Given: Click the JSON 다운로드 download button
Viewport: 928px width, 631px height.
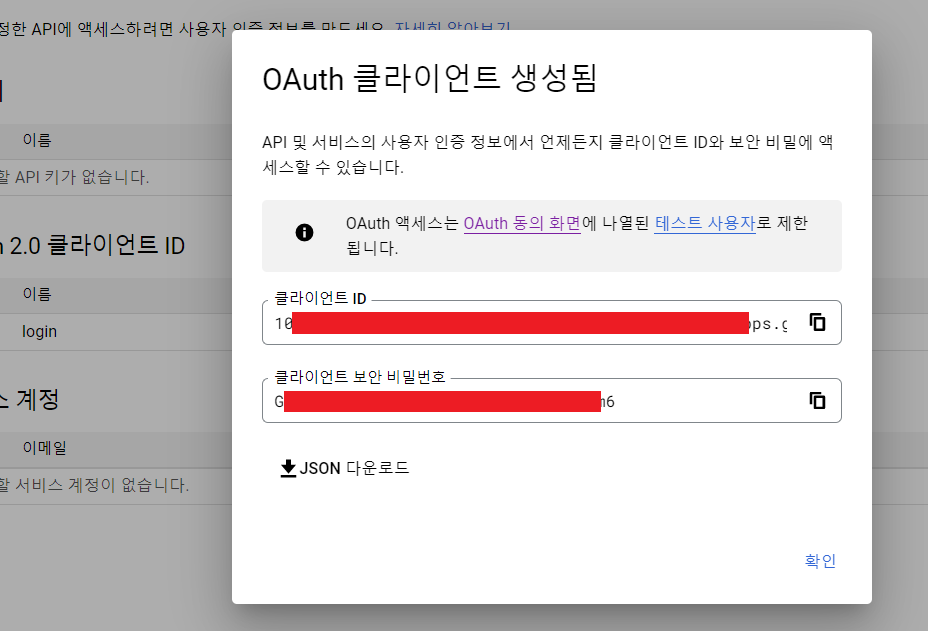Looking at the screenshot, I should pyautogui.click(x=344, y=468).
